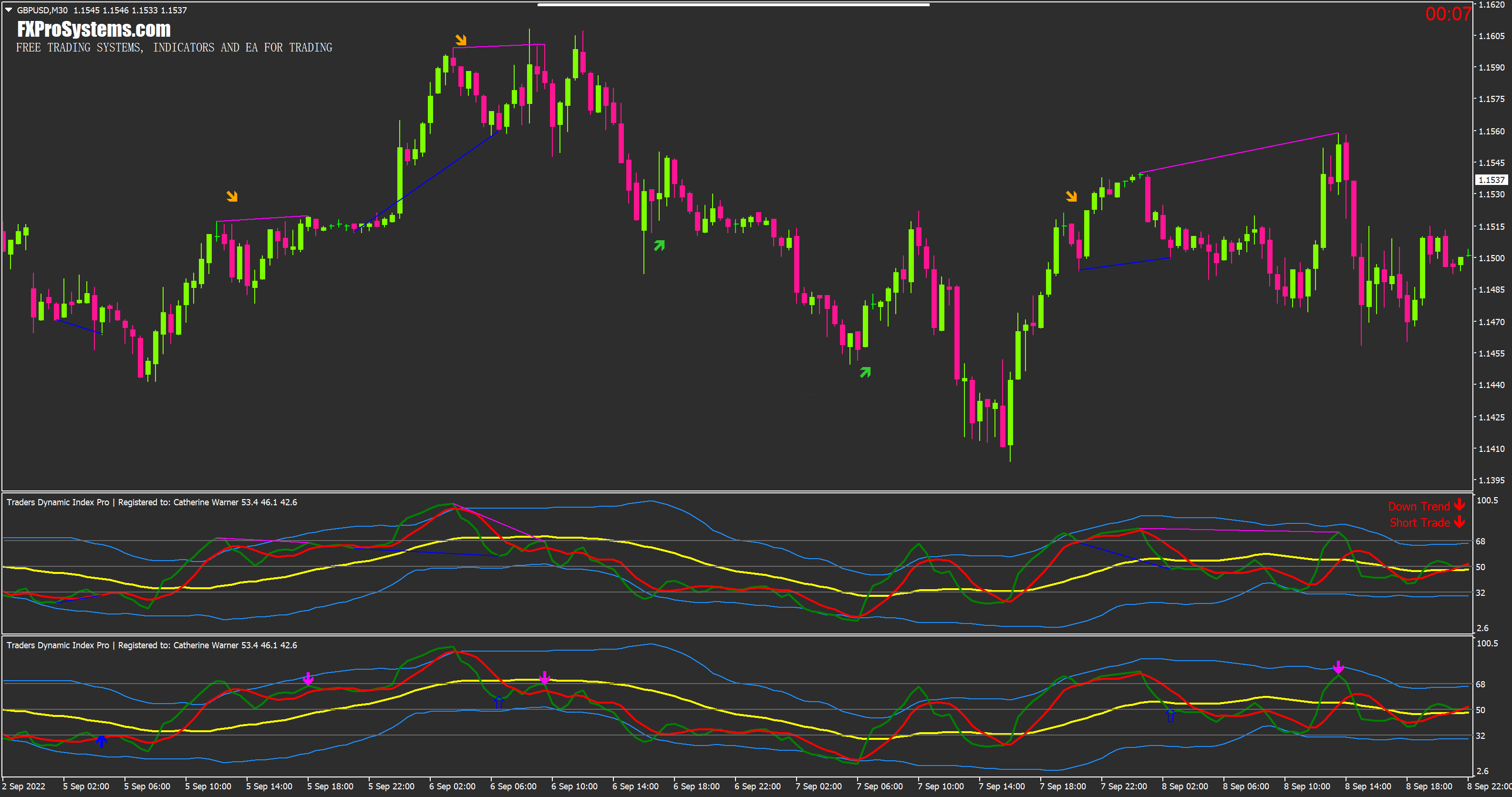Click the Short Trade text label

coord(1419,522)
